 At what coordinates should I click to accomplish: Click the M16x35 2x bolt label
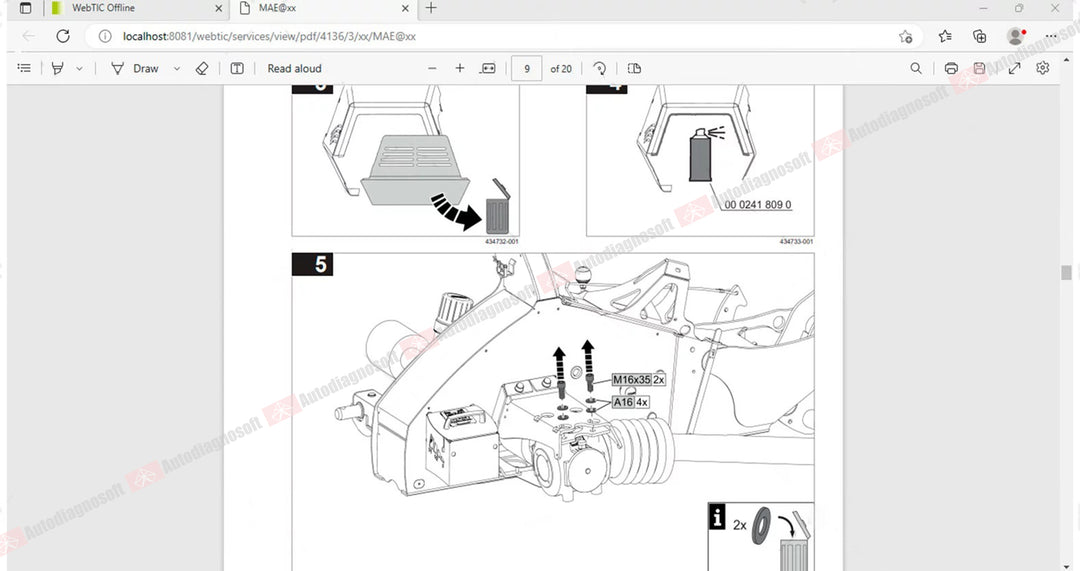click(x=638, y=380)
